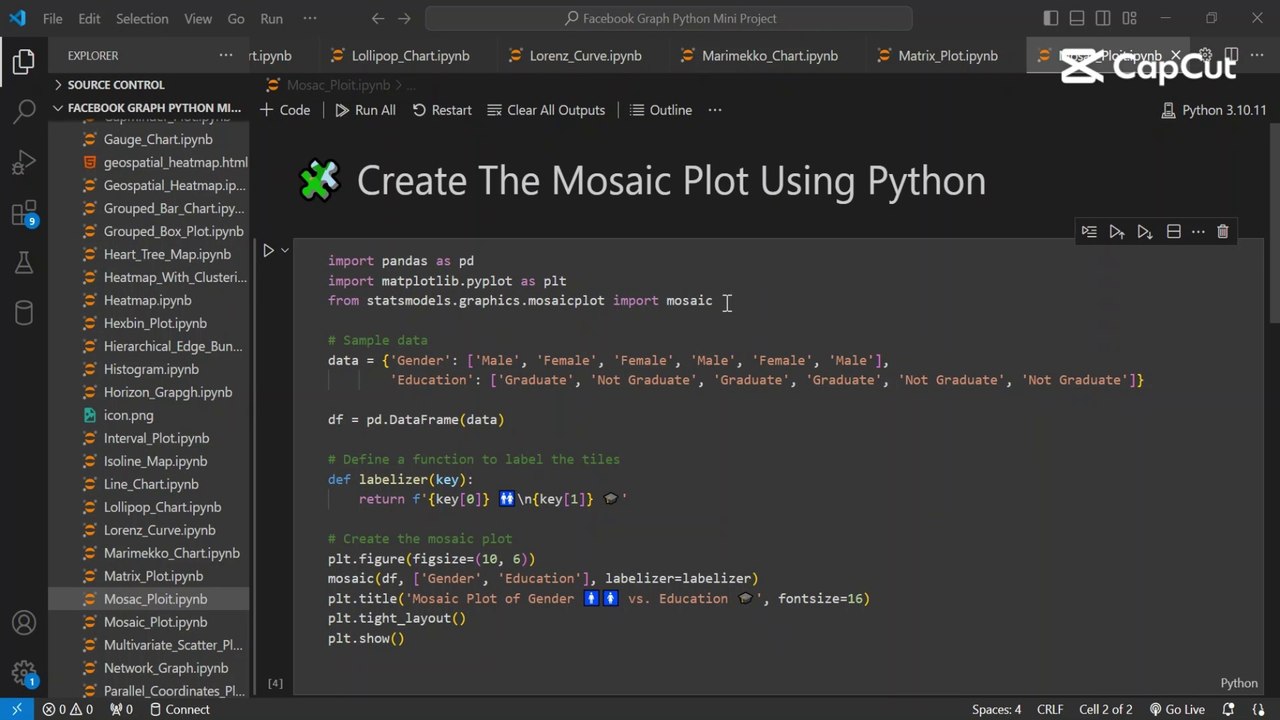Execute cell and below icon
The height and width of the screenshot is (720, 1280).
tap(1145, 232)
